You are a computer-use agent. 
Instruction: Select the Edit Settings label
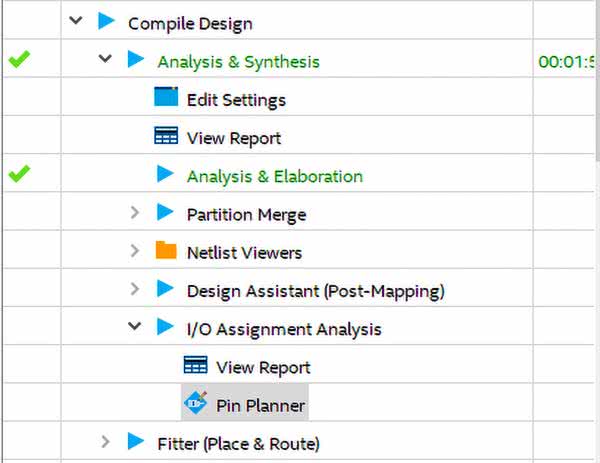point(236,99)
